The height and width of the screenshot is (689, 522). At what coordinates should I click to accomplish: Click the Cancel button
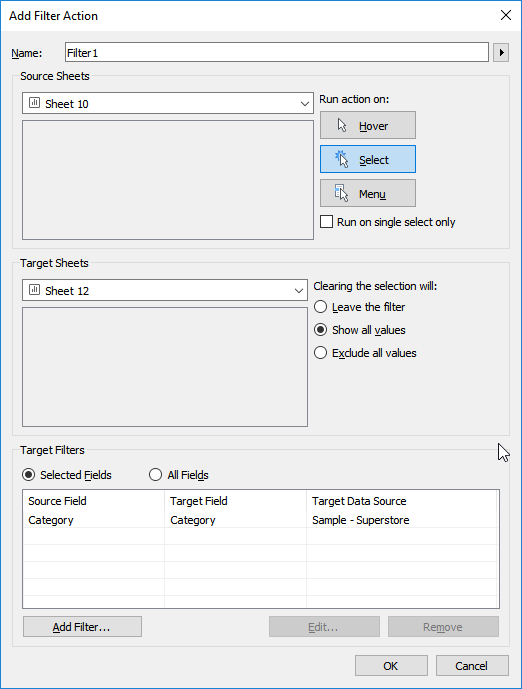coord(472,666)
